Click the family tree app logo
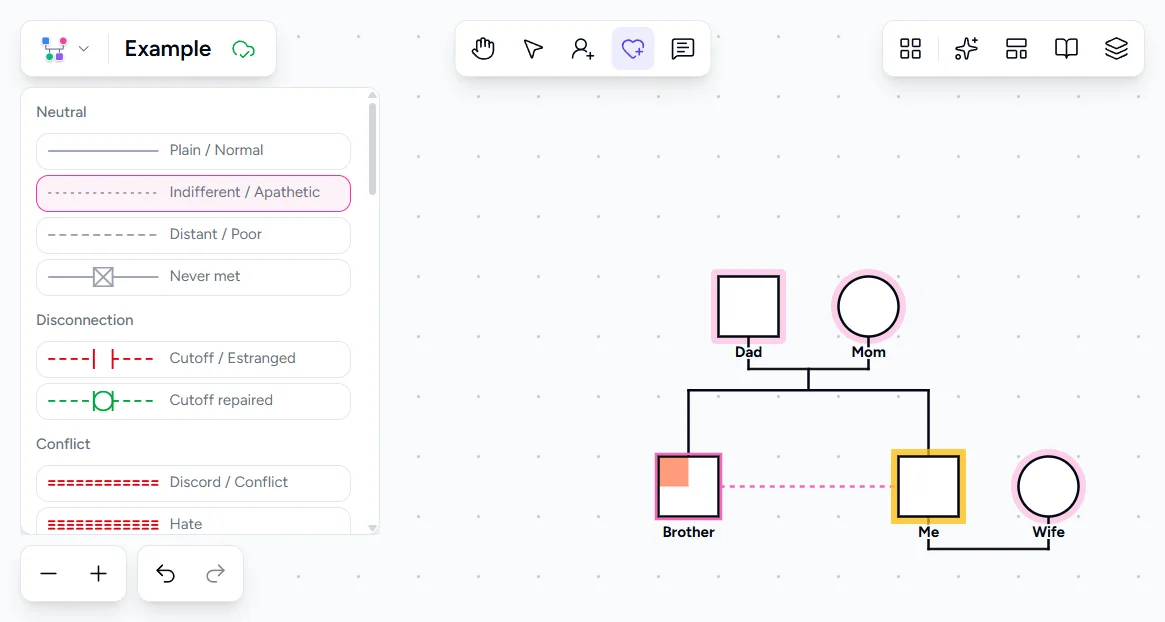1165x622 pixels. point(54,49)
